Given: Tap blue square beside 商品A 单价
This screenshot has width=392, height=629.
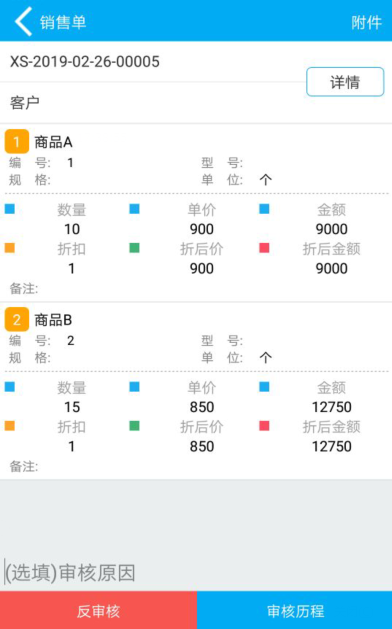Looking at the screenshot, I should click(x=134, y=209).
